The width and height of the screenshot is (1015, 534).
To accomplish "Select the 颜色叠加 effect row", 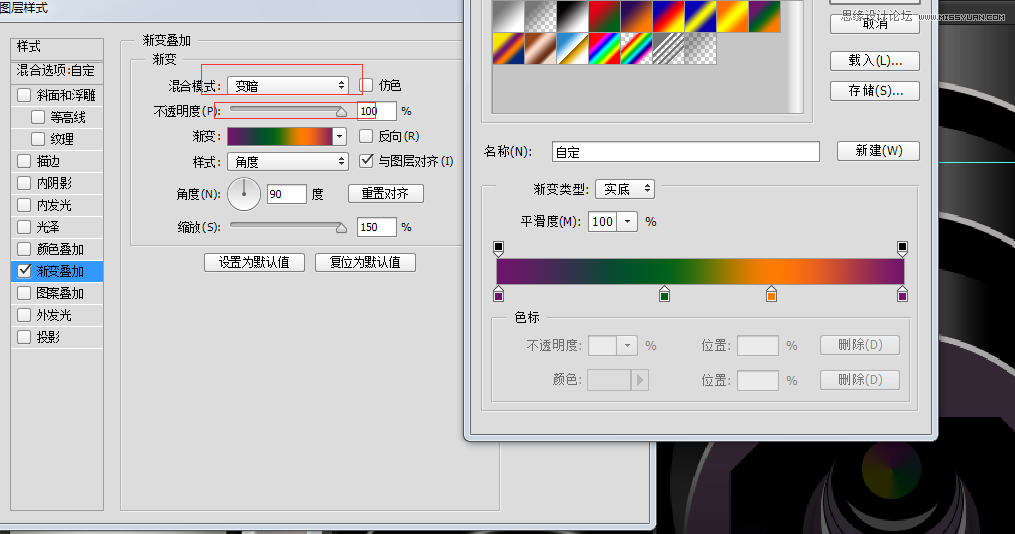I will pyautogui.click(x=57, y=249).
